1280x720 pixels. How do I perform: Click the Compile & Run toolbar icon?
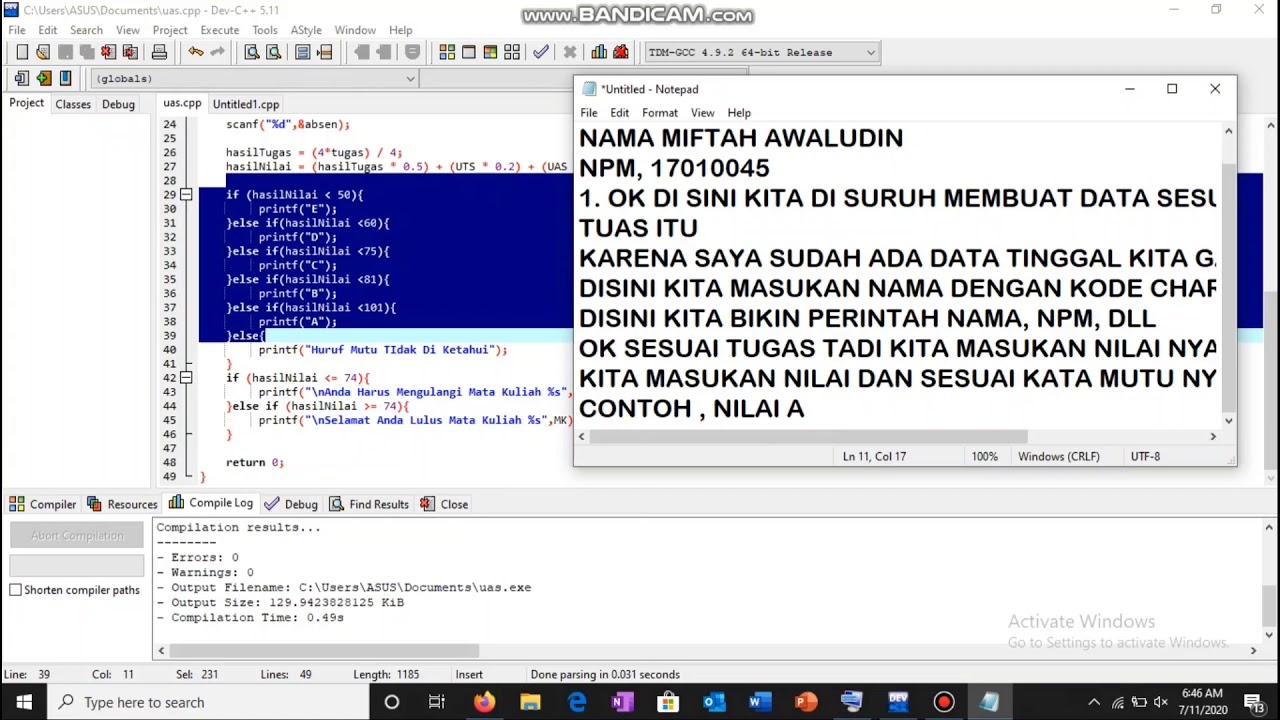point(490,52)
